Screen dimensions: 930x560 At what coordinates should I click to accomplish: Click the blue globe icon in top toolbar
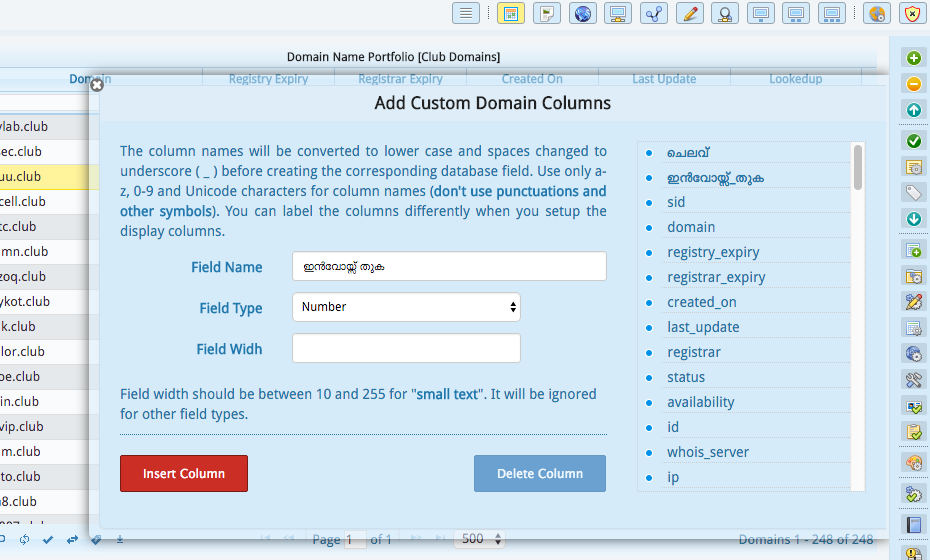coord(582,13)
